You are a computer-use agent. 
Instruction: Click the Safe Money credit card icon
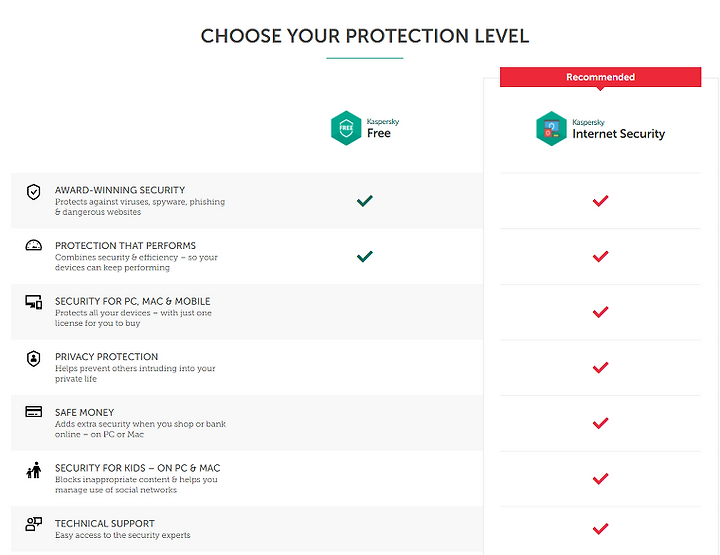34,411
